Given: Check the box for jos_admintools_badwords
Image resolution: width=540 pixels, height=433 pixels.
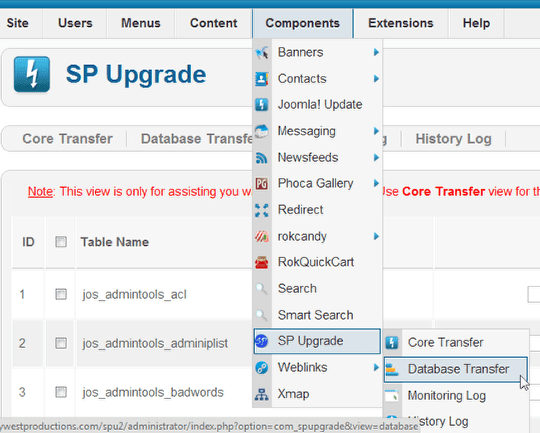Looking at the screenshot, I should point(61,392).
